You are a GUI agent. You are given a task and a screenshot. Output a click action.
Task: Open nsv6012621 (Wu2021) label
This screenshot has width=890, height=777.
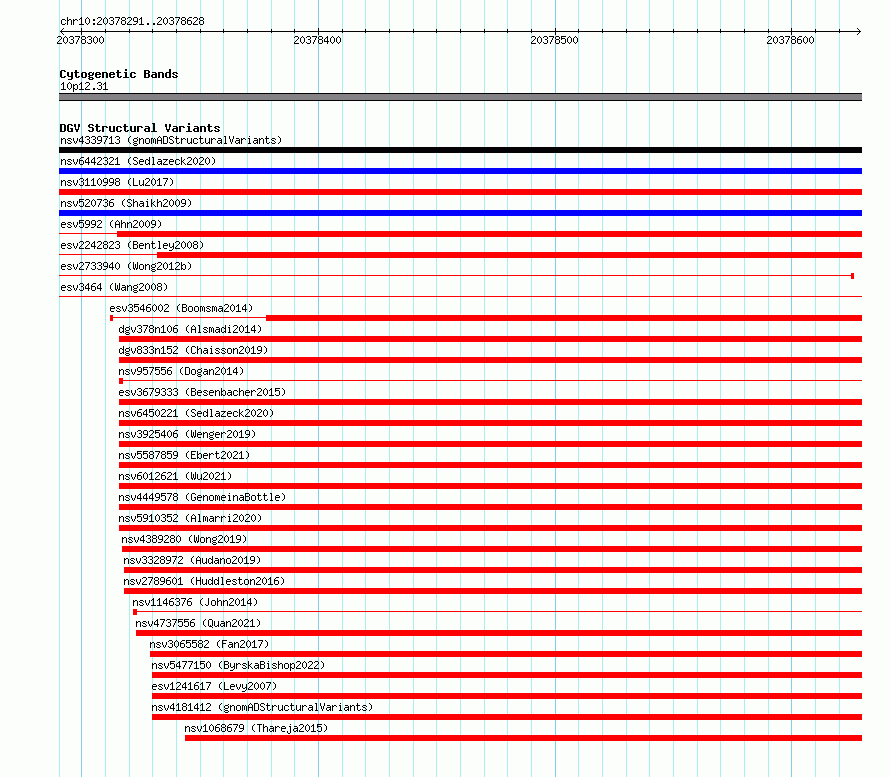coord(175,476)
